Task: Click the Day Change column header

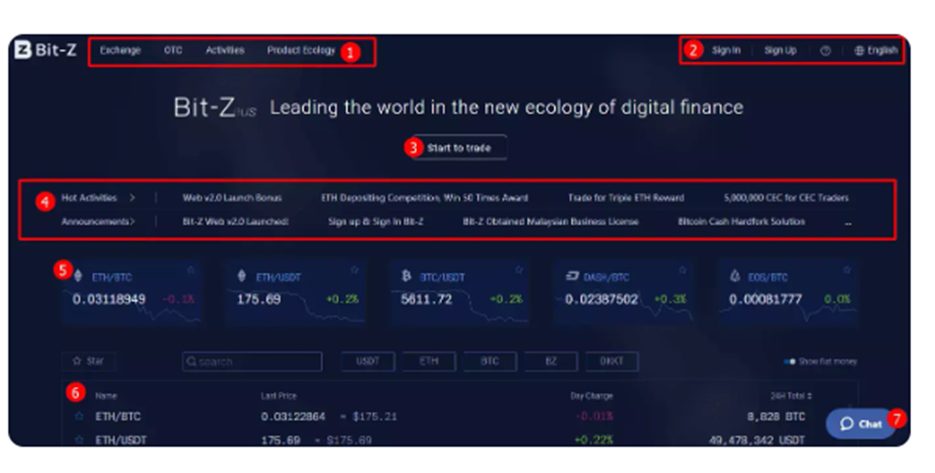Action: point(591,395)
